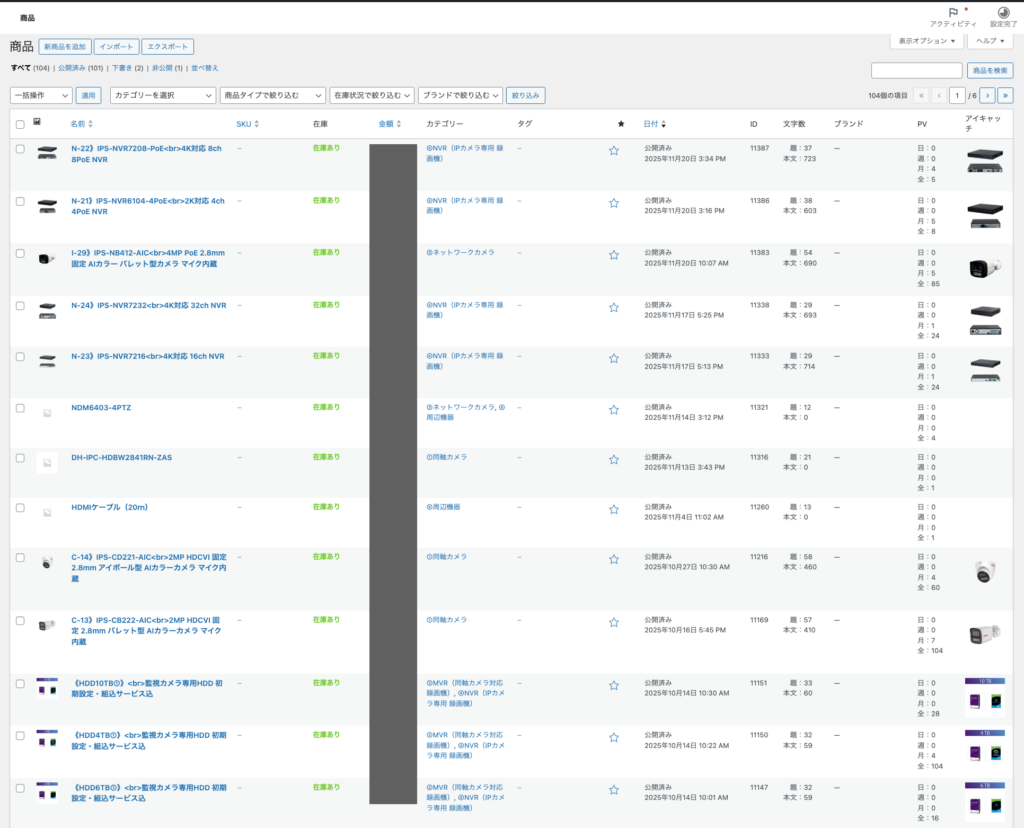Check the select-all checkbox in table header

pos(20,124)
